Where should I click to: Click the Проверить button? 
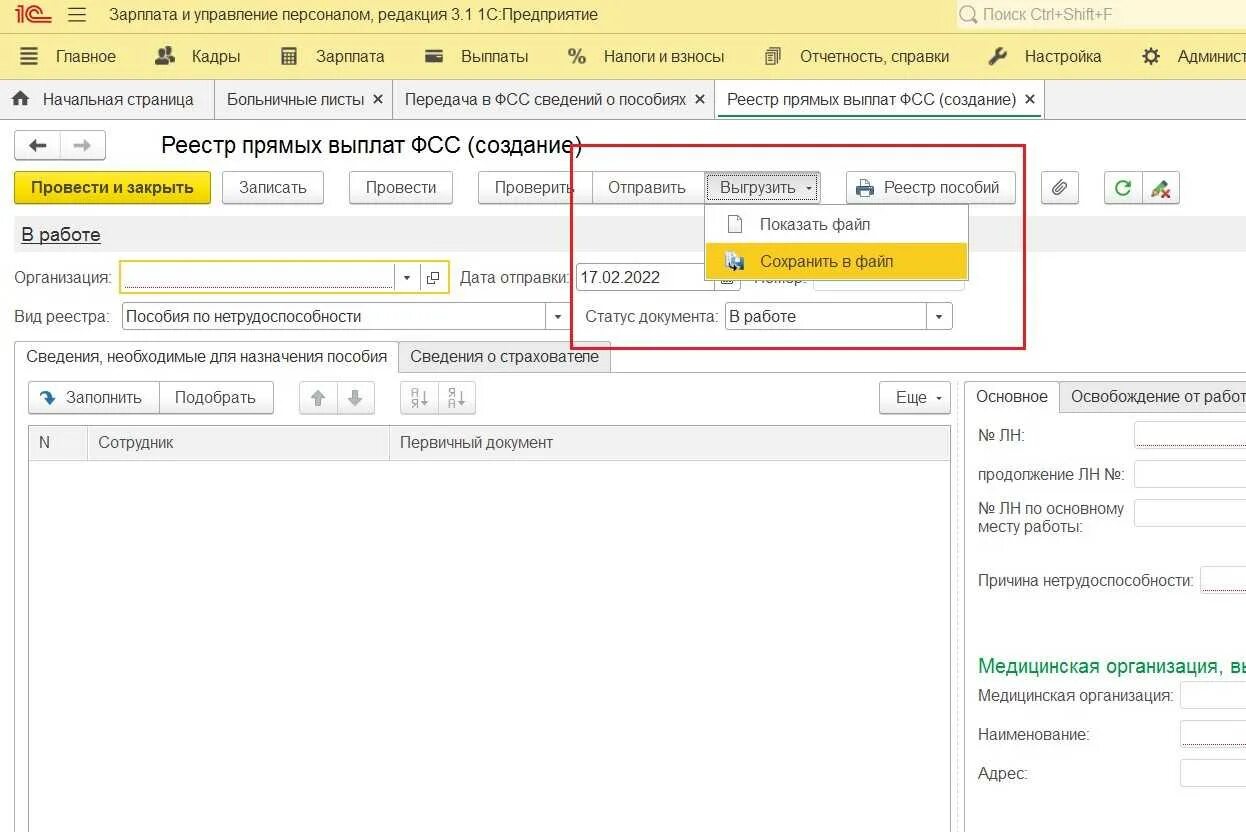[x=534, y=187]
